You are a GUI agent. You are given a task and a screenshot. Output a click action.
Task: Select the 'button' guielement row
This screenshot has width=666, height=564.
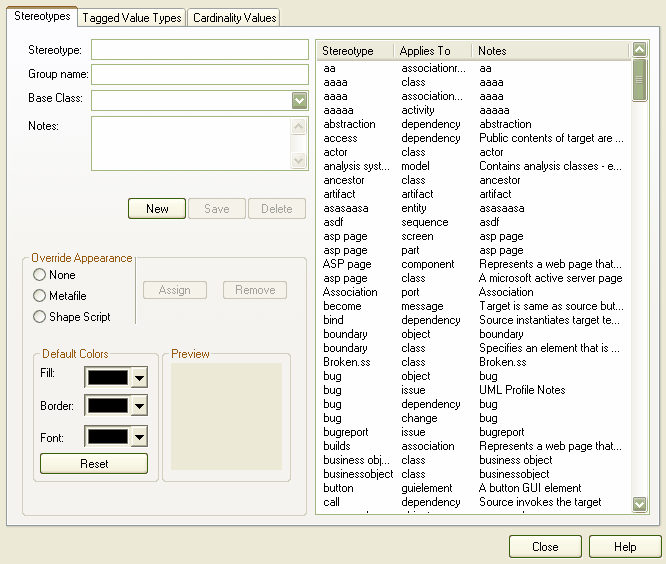coord(474,488)
